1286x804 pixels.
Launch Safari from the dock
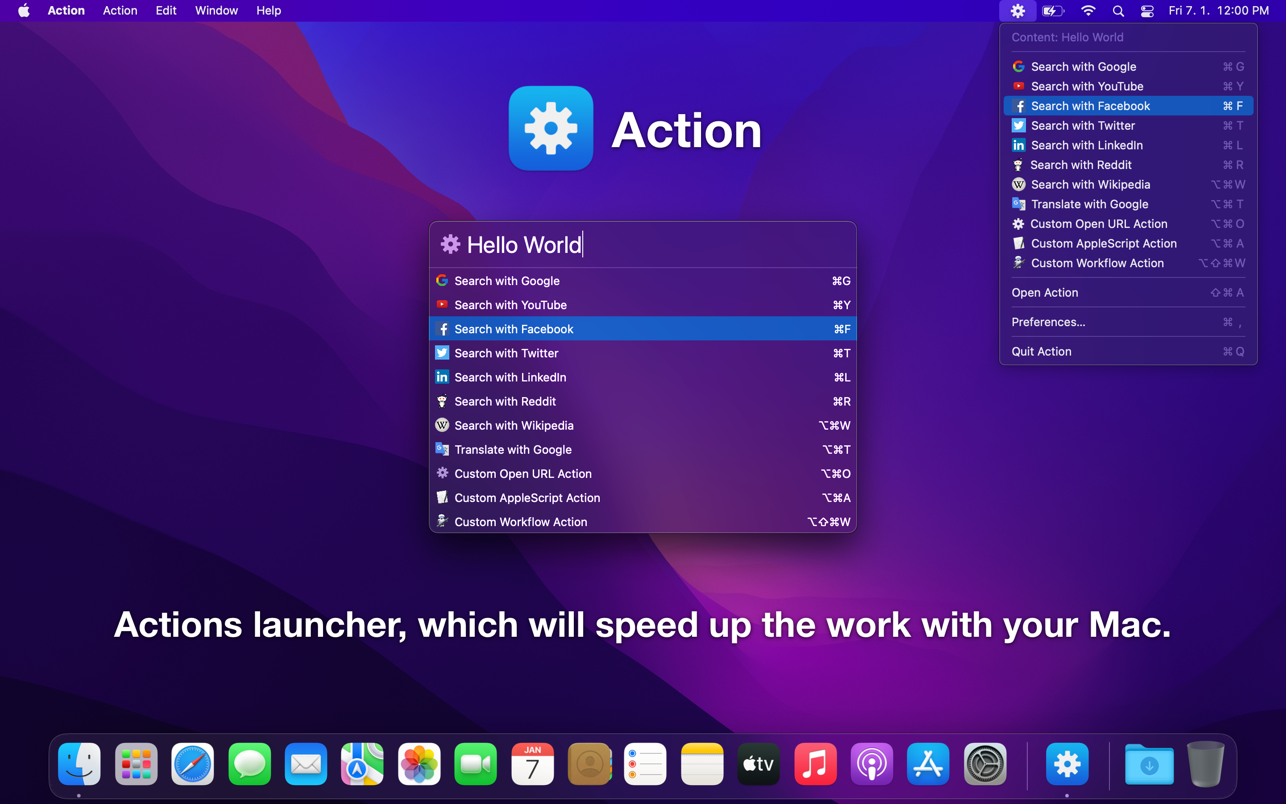click(193, 765)
